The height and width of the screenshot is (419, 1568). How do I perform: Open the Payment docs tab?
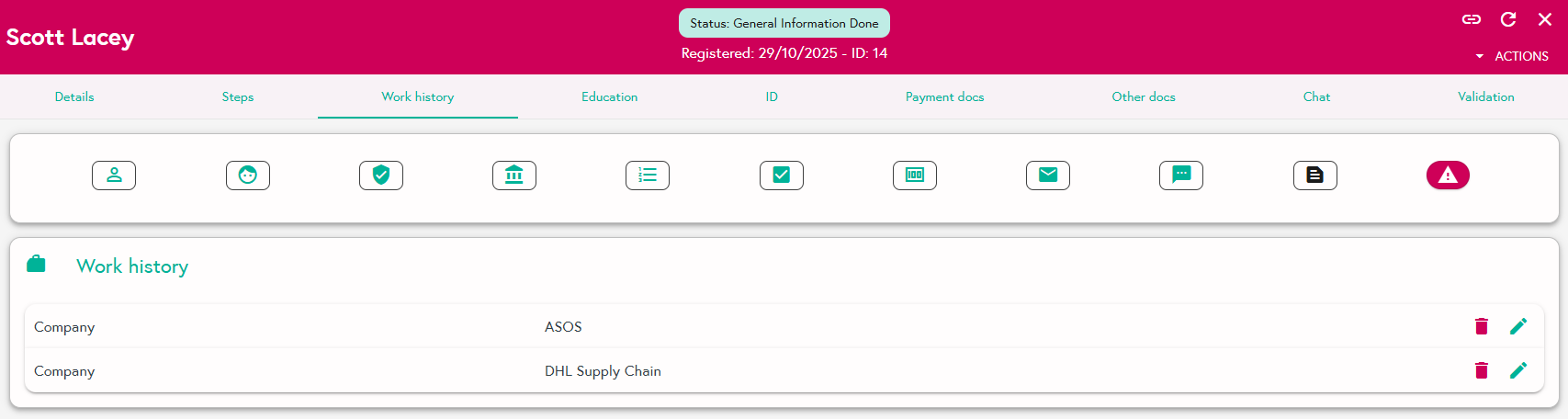pyautogui.click(x=944, y=96)
